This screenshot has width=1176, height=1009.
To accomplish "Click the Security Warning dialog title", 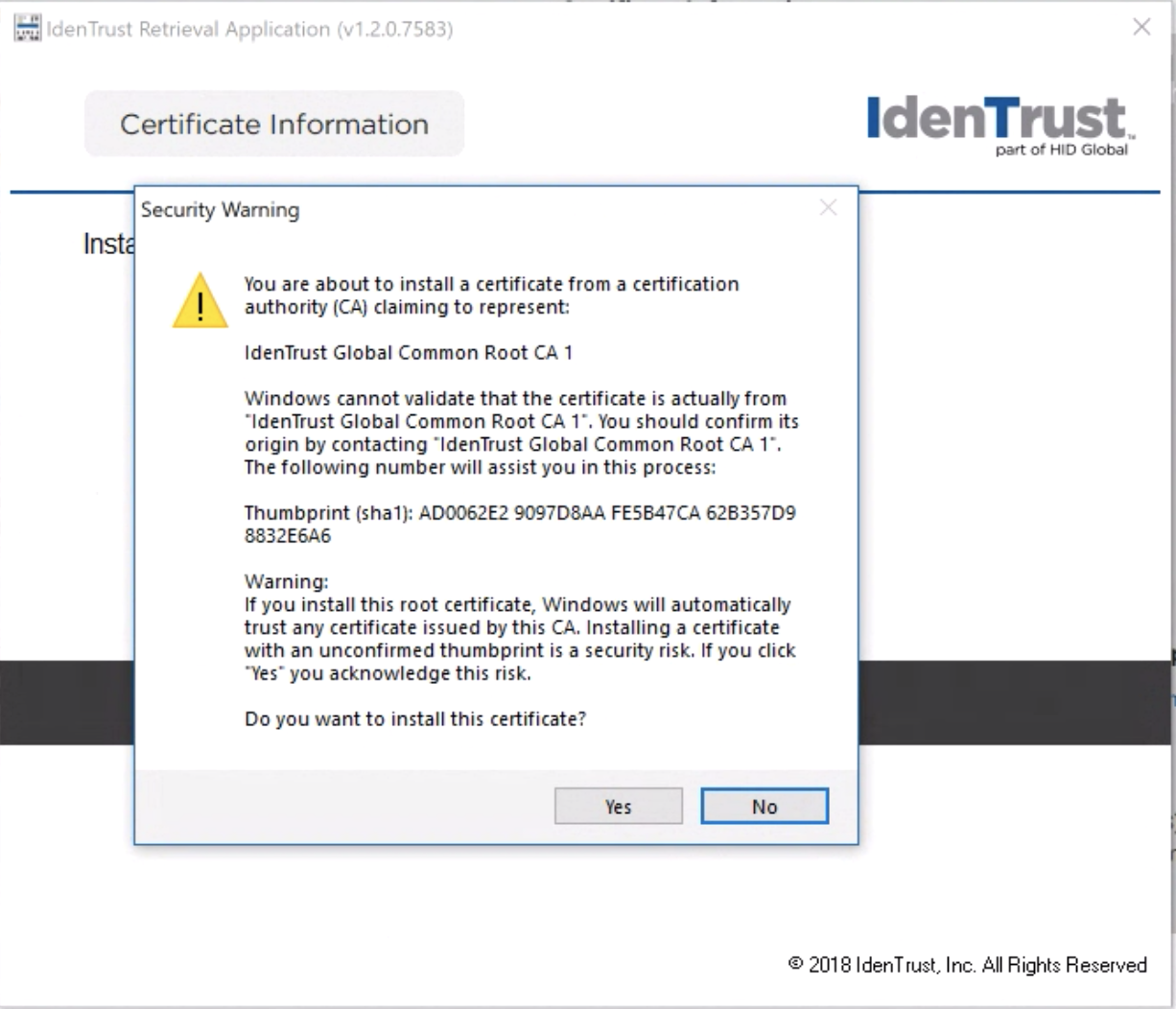I will click(220, 210).
